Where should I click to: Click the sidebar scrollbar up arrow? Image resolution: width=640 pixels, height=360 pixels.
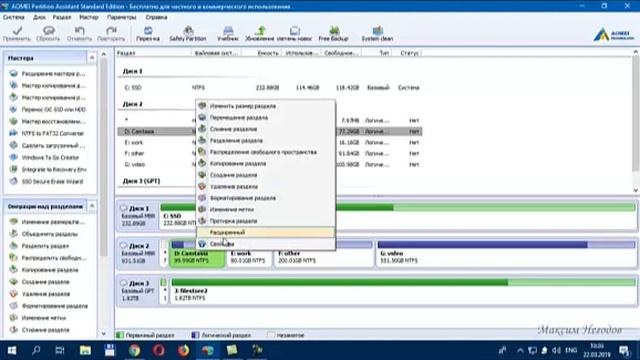click(x=104, y=54)
